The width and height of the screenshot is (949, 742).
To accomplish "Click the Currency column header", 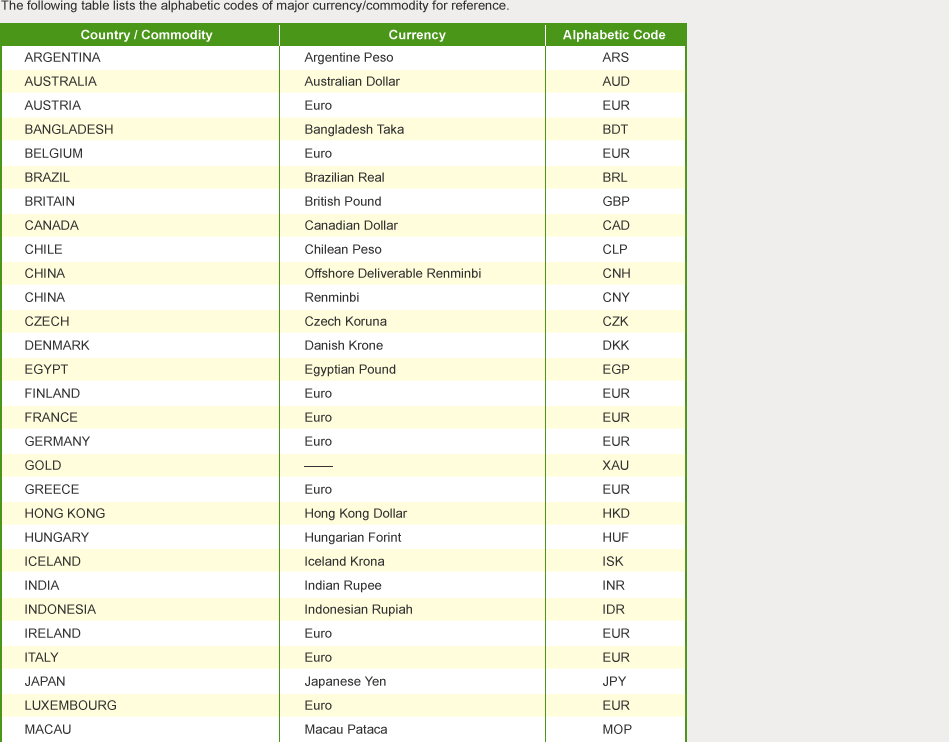I will point(416,35).
